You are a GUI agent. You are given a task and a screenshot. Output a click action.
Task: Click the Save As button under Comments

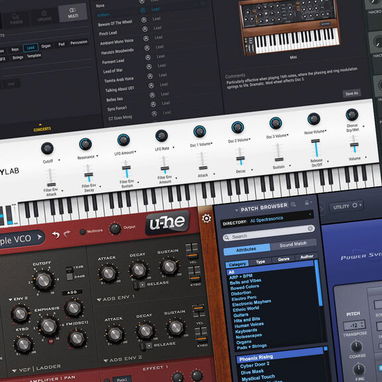(x=352, y=93)
